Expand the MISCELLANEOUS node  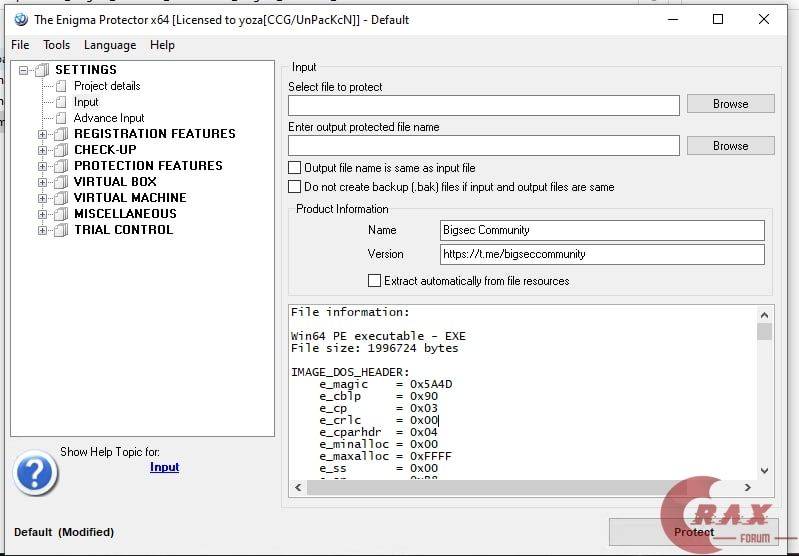click(42, 214)
